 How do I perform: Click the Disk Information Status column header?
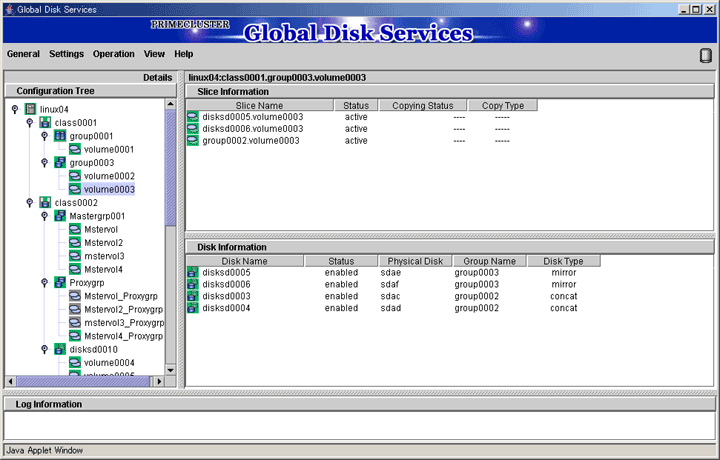(341, 261)
